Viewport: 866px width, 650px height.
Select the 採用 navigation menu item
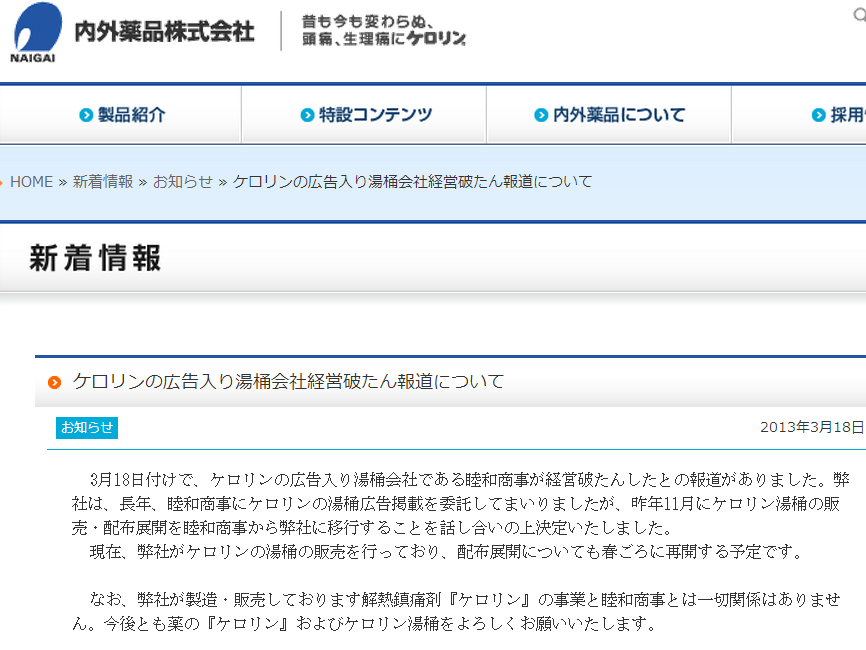[x=846, y=115]
